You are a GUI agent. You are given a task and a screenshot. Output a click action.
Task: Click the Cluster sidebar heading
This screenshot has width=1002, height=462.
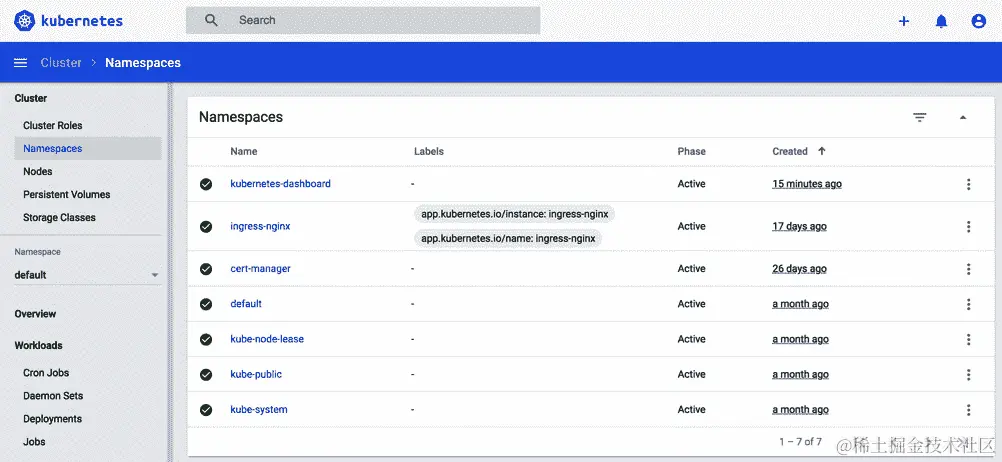tap(31, 98)
